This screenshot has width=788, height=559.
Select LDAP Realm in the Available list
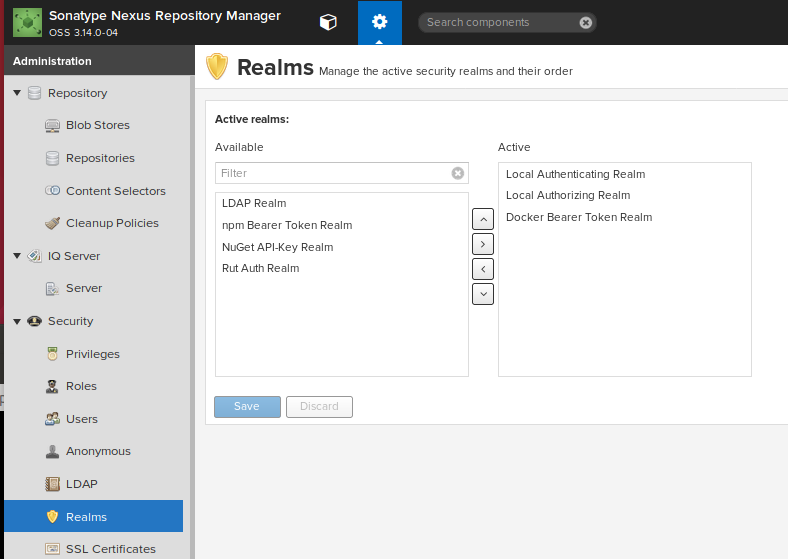[x=342, y=203]
